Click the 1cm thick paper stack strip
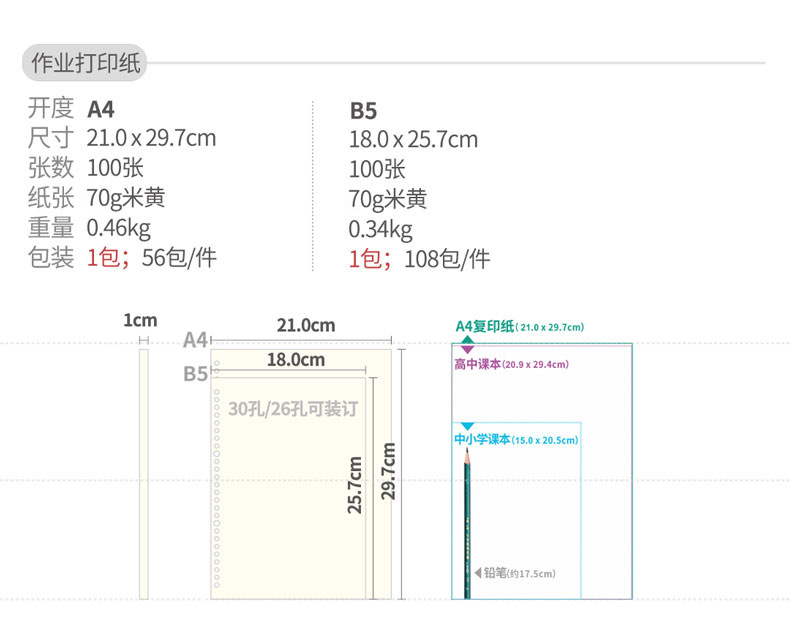This screenshot has width=790, height=624. click(x=143, y=474)
